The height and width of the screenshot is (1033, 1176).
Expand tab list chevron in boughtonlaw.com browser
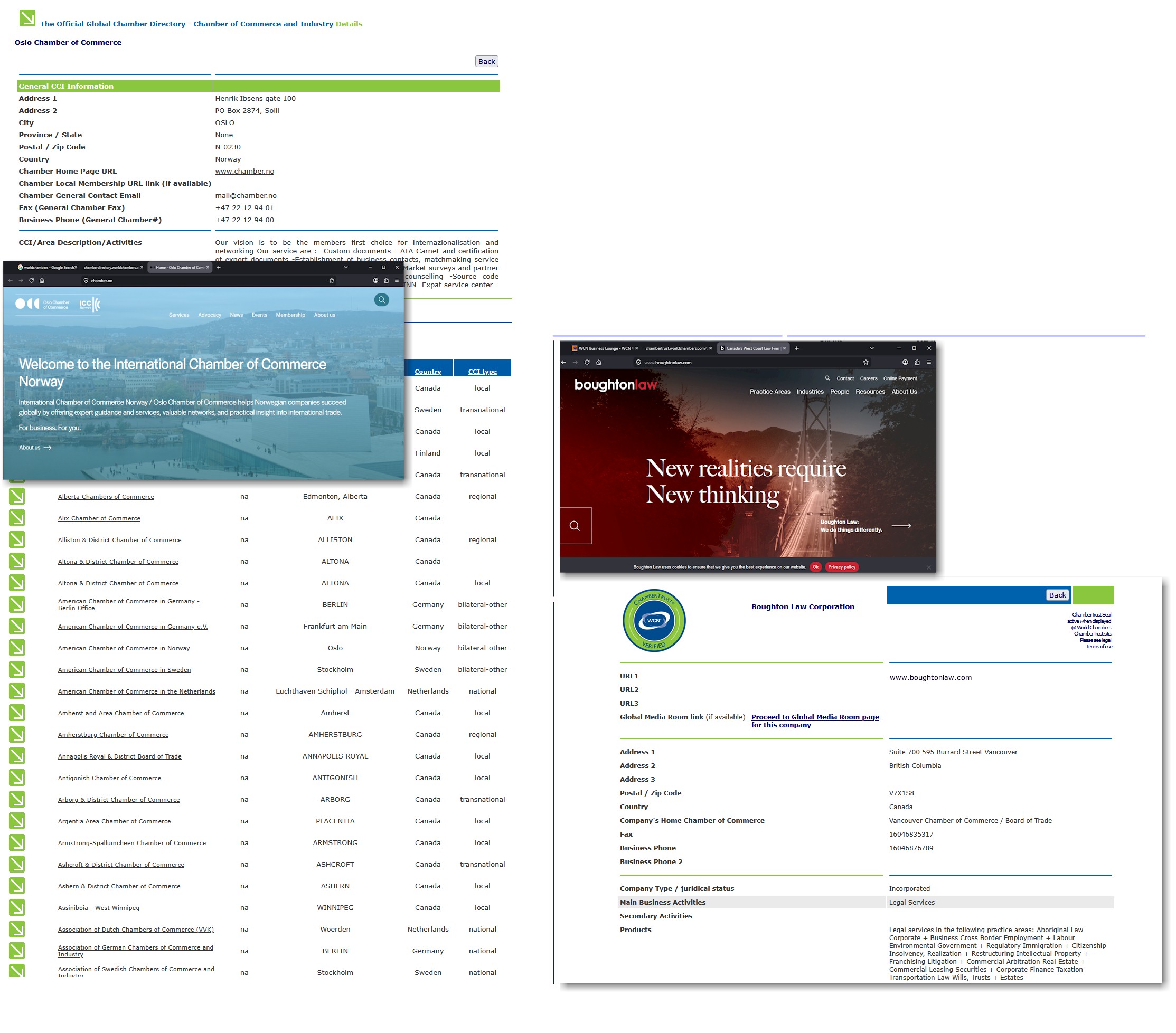[872, 348]
